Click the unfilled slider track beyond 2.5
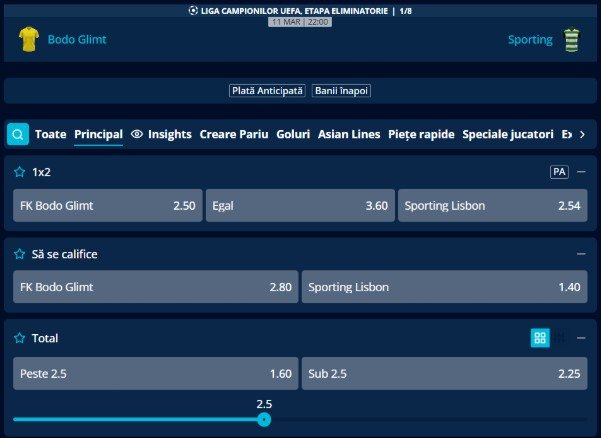Viewport: 601px width, 438px height. pos(429,419)
